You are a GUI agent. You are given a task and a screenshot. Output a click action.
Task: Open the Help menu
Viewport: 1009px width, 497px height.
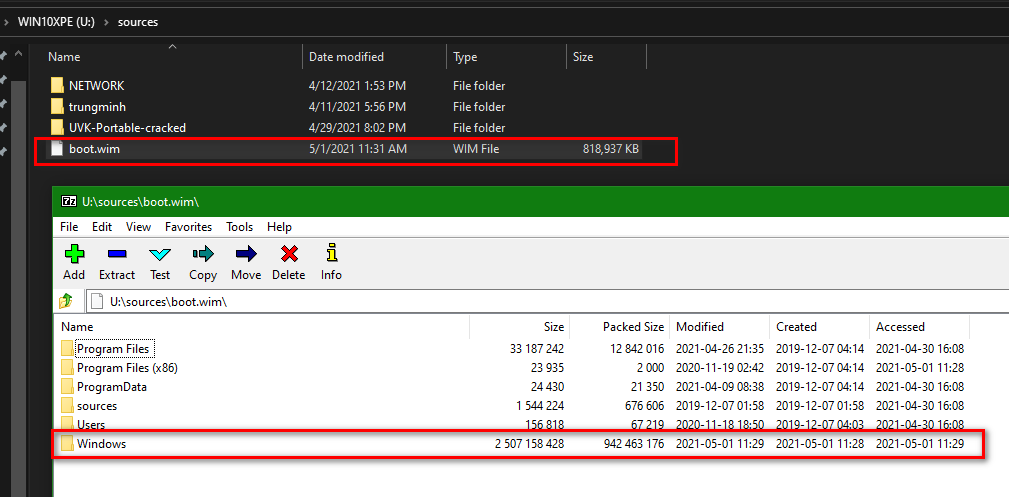tap(279, 227)
